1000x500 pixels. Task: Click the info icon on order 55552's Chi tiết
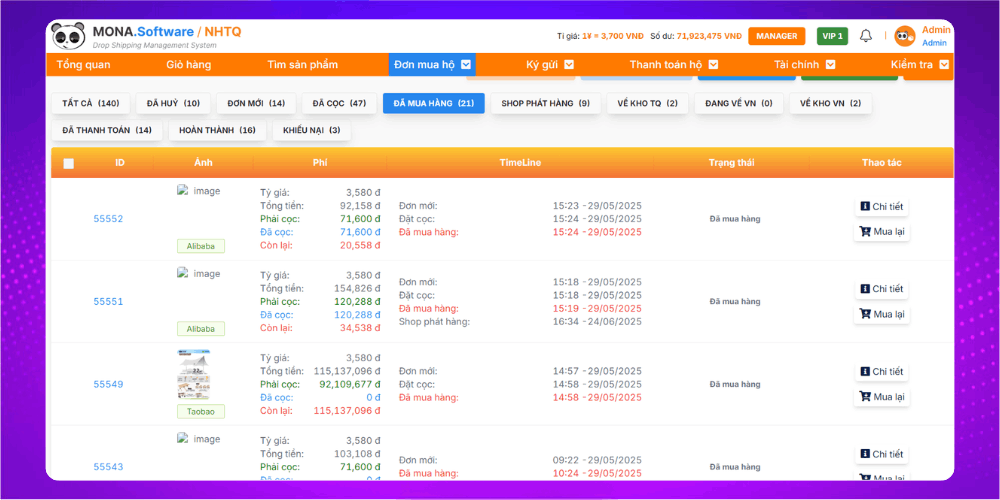pyautogui.click(x=865, y=207)
